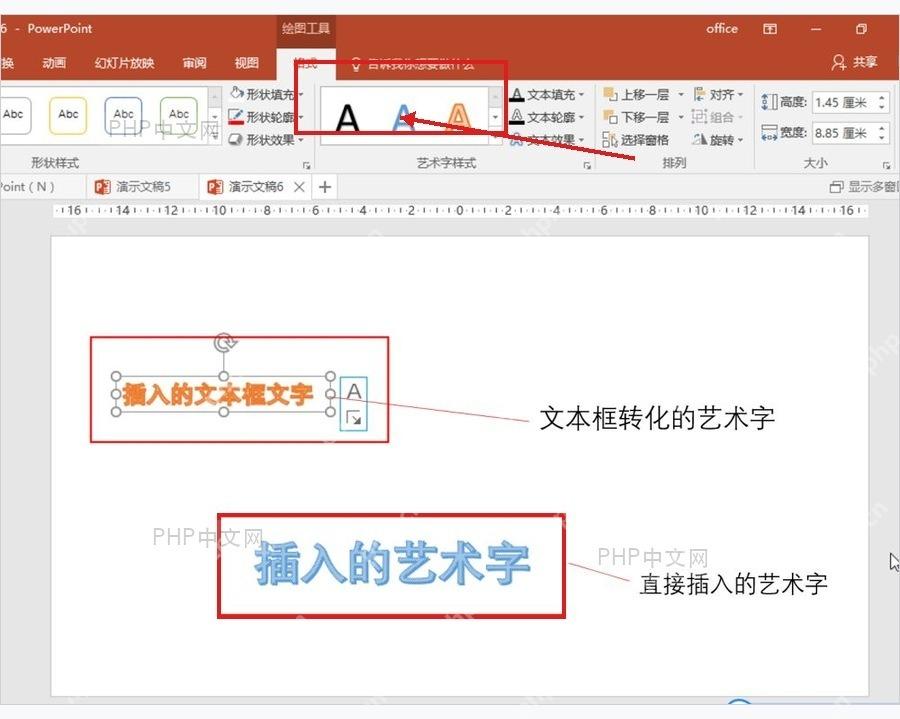900x719 pixels.
Task: Open the 形状样式 group dialog launcher
Action: (307, 165)
